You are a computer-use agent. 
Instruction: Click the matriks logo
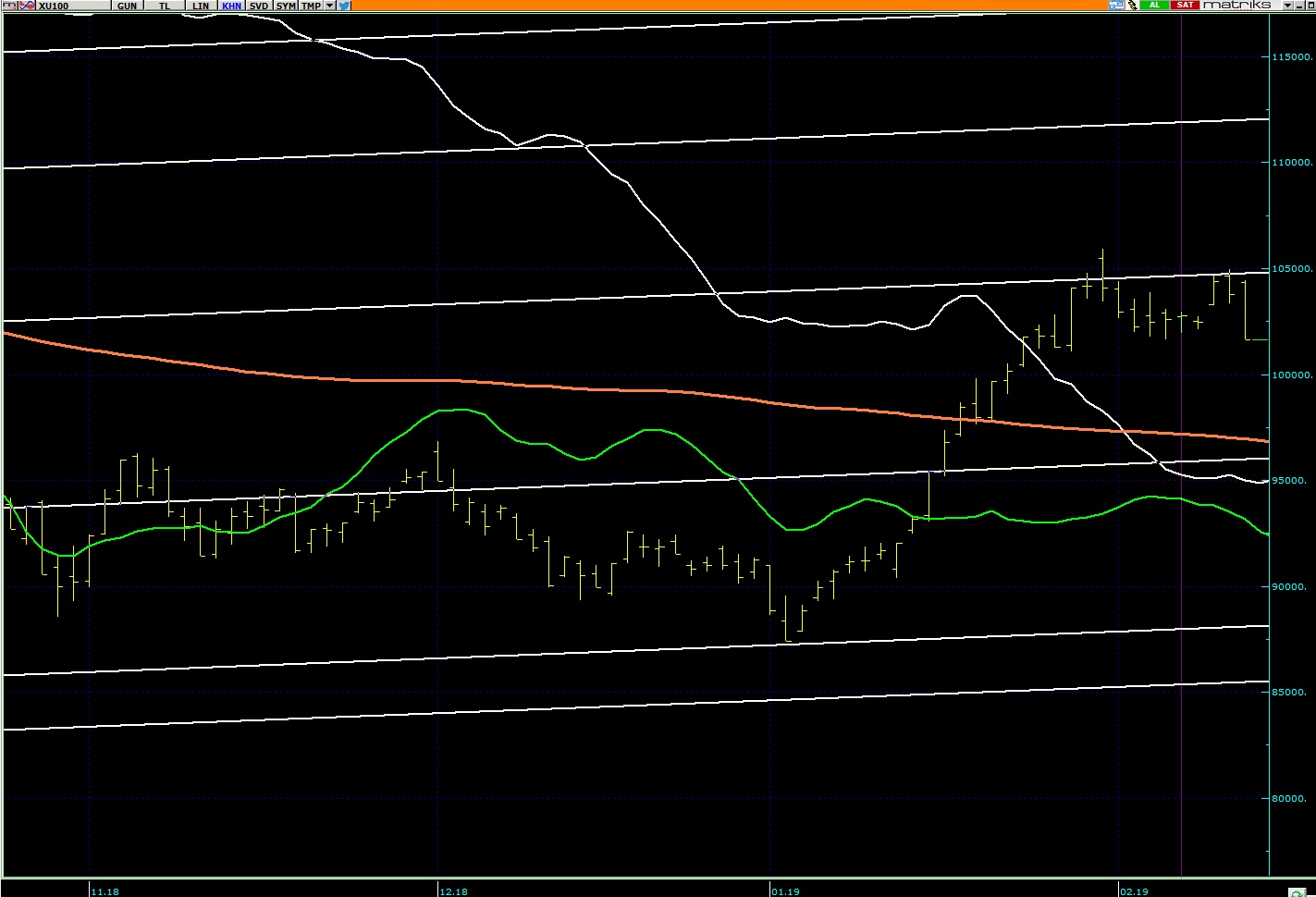click(1237, 5)
